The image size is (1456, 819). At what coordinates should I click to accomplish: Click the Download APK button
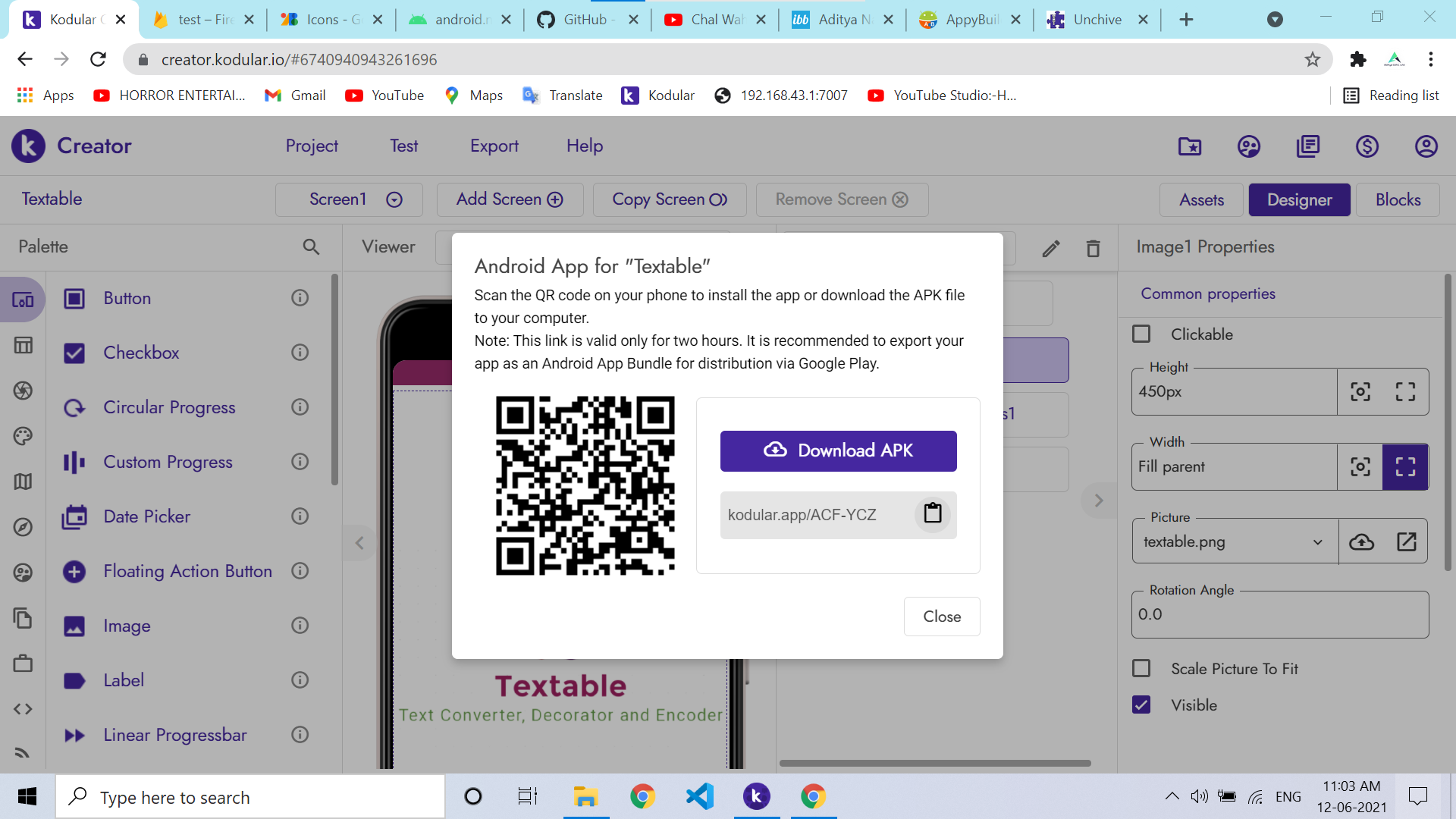tap(838, 450)
